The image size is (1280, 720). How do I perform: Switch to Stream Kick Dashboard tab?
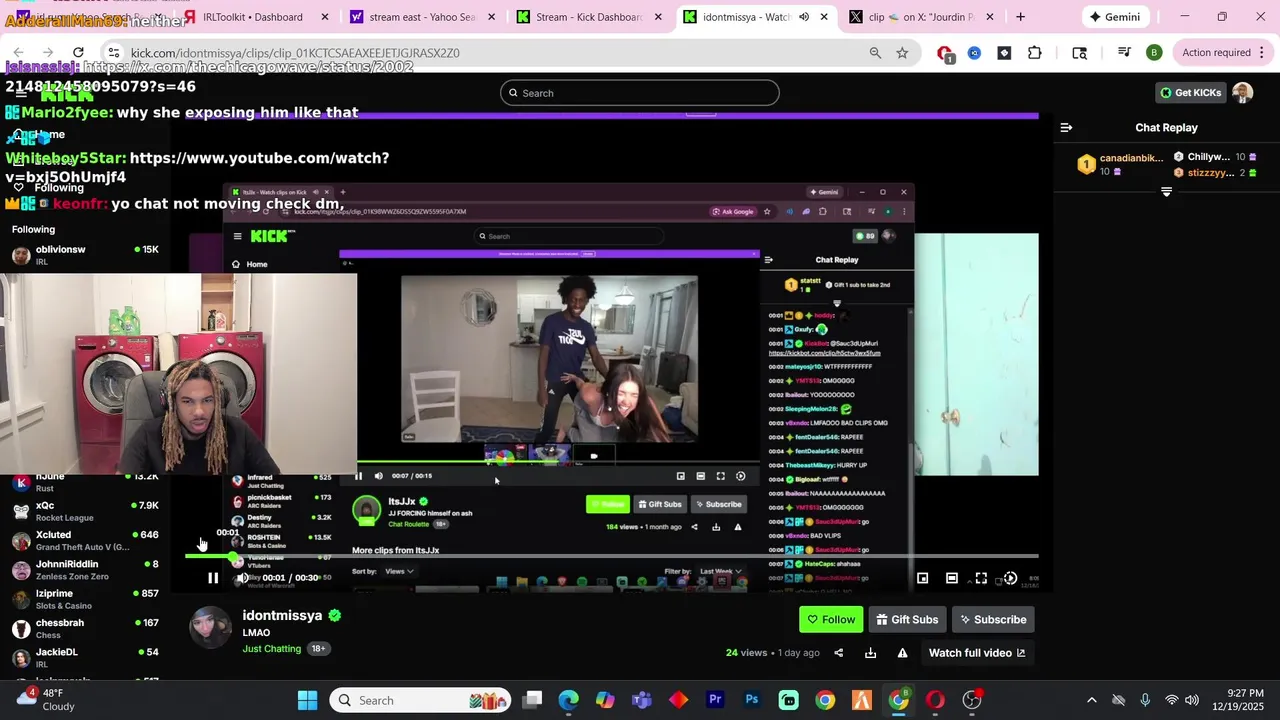[588, 17]
